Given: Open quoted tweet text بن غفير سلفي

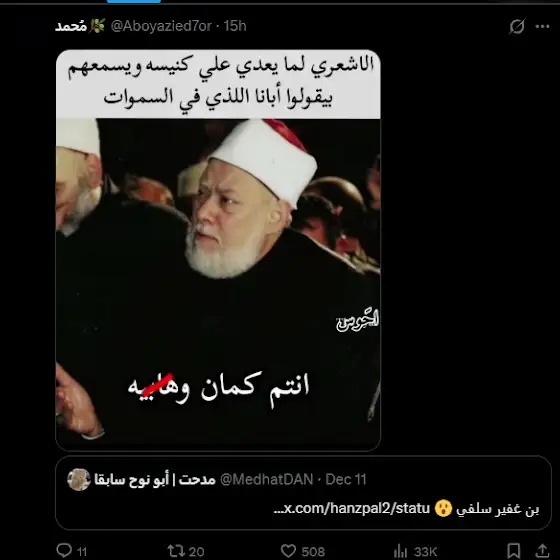Looking at the screenshot, I should point(498,509).
